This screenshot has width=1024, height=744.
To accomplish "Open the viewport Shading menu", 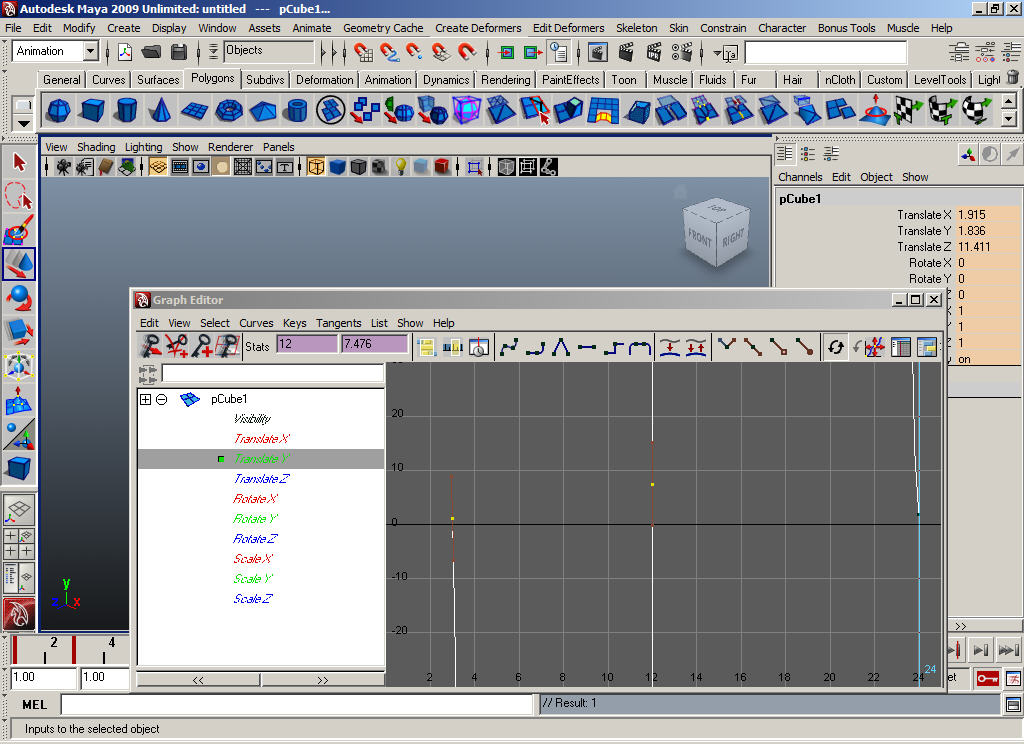I will pos(96,147).
